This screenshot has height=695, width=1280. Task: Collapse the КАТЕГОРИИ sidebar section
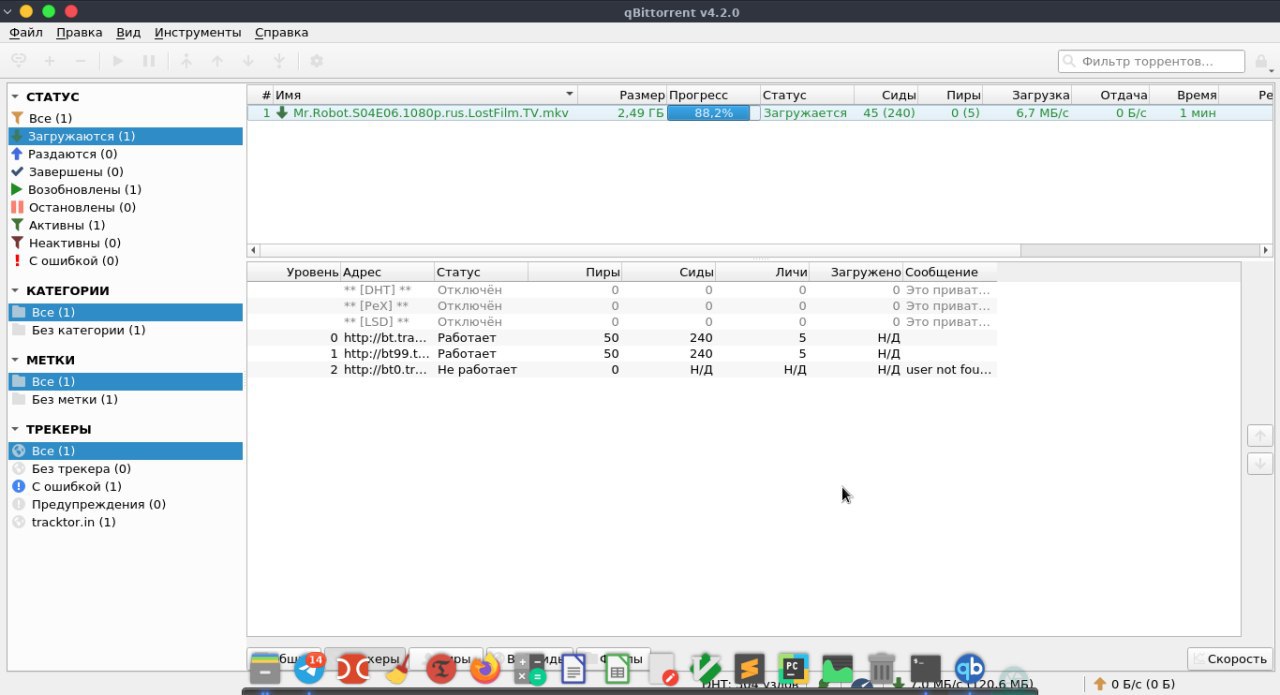point(15,291)
